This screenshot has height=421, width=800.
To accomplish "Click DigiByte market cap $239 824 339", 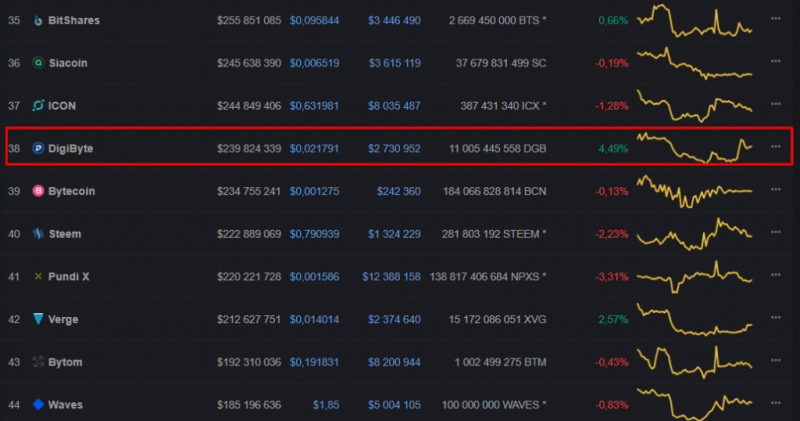I will point(249,148).
